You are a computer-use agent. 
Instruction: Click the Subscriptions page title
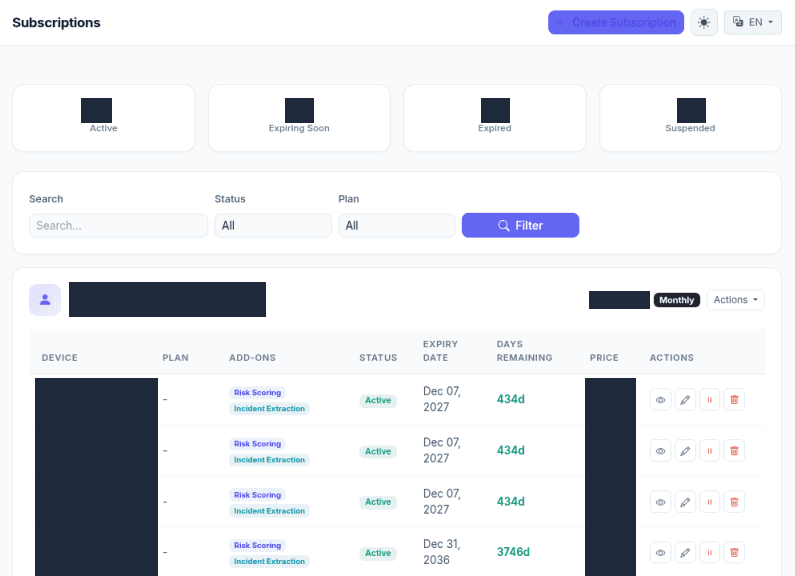point(56,22)
